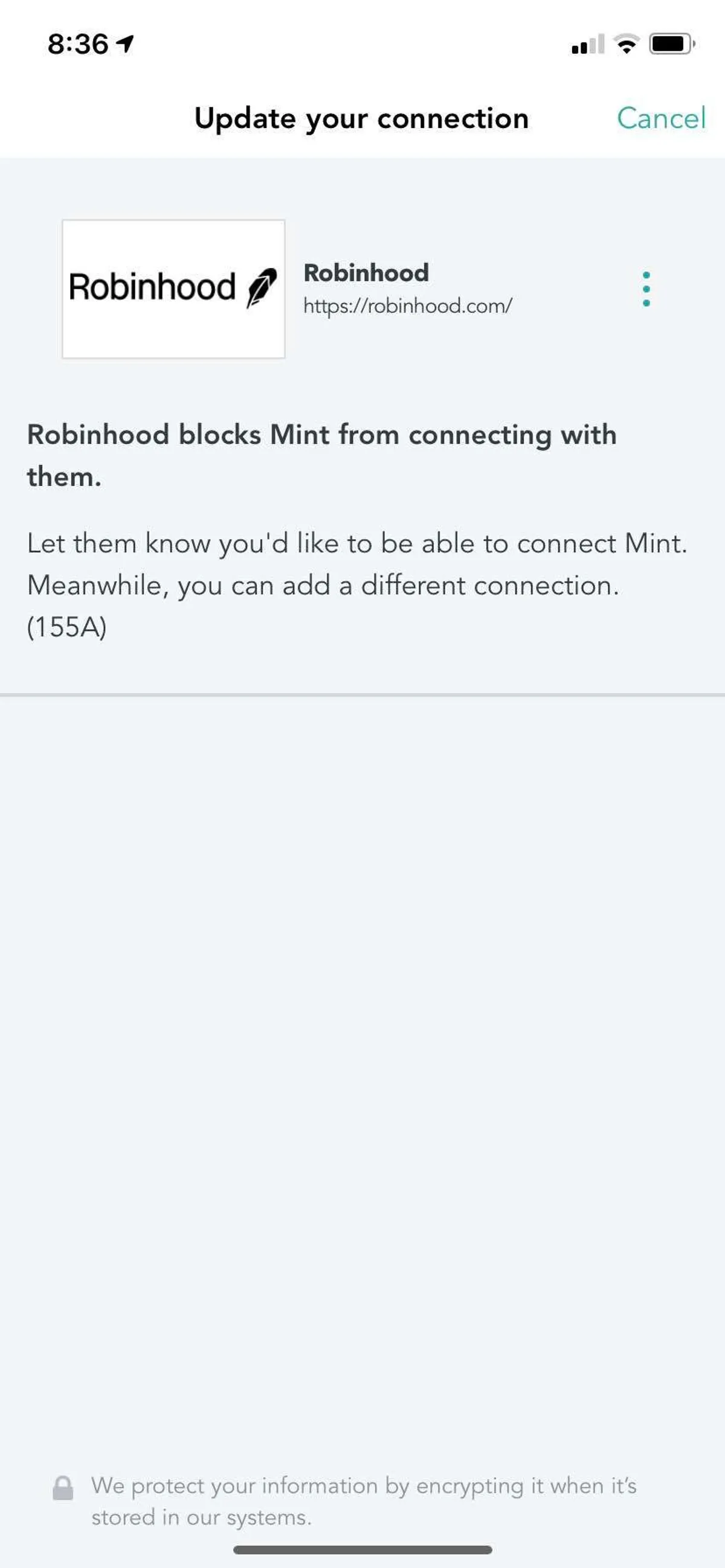The image size is (725, 1568).
Task: Tap the encryption notice text
Action: pos(363,1501)
